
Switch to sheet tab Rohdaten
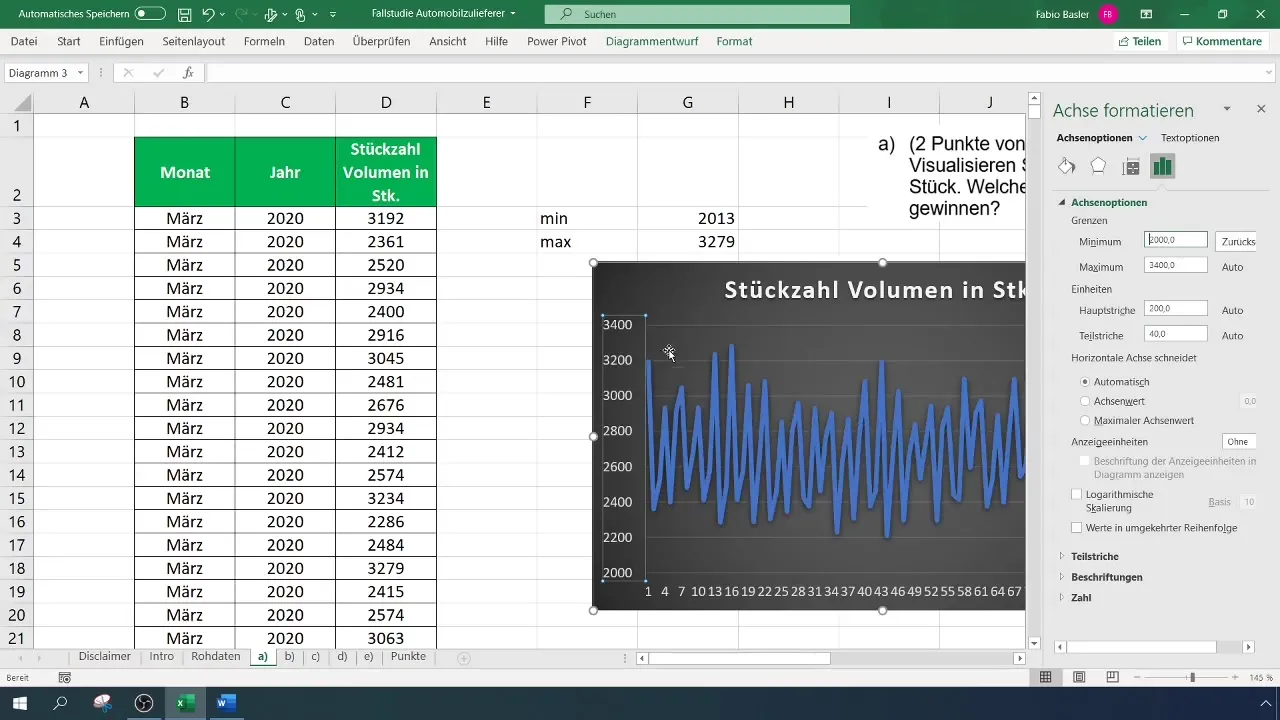click(x=216, y=657)
